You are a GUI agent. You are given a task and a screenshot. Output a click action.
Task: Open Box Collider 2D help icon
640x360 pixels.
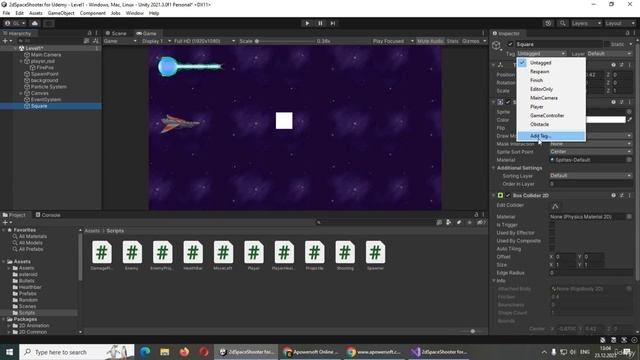click(x=613, y=196)
